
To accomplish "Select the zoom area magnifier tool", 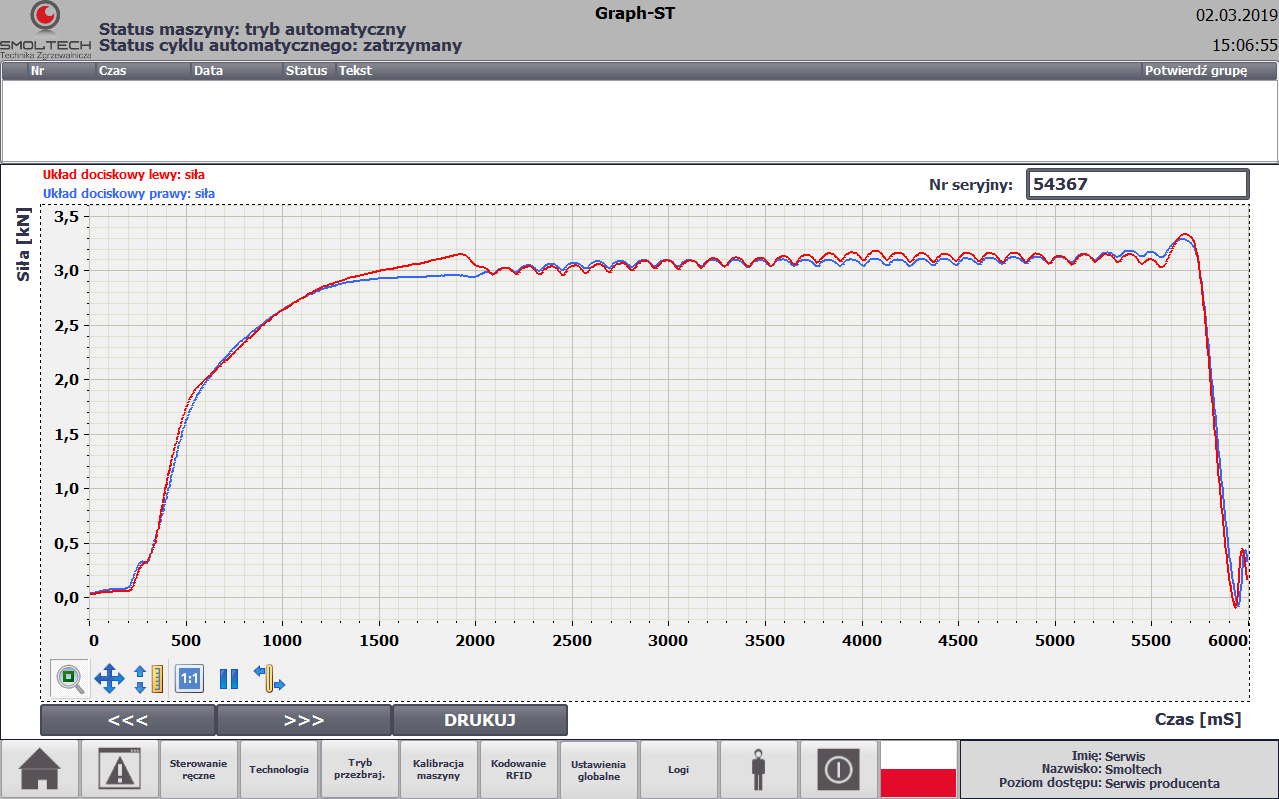I will (x=70, y=679).
